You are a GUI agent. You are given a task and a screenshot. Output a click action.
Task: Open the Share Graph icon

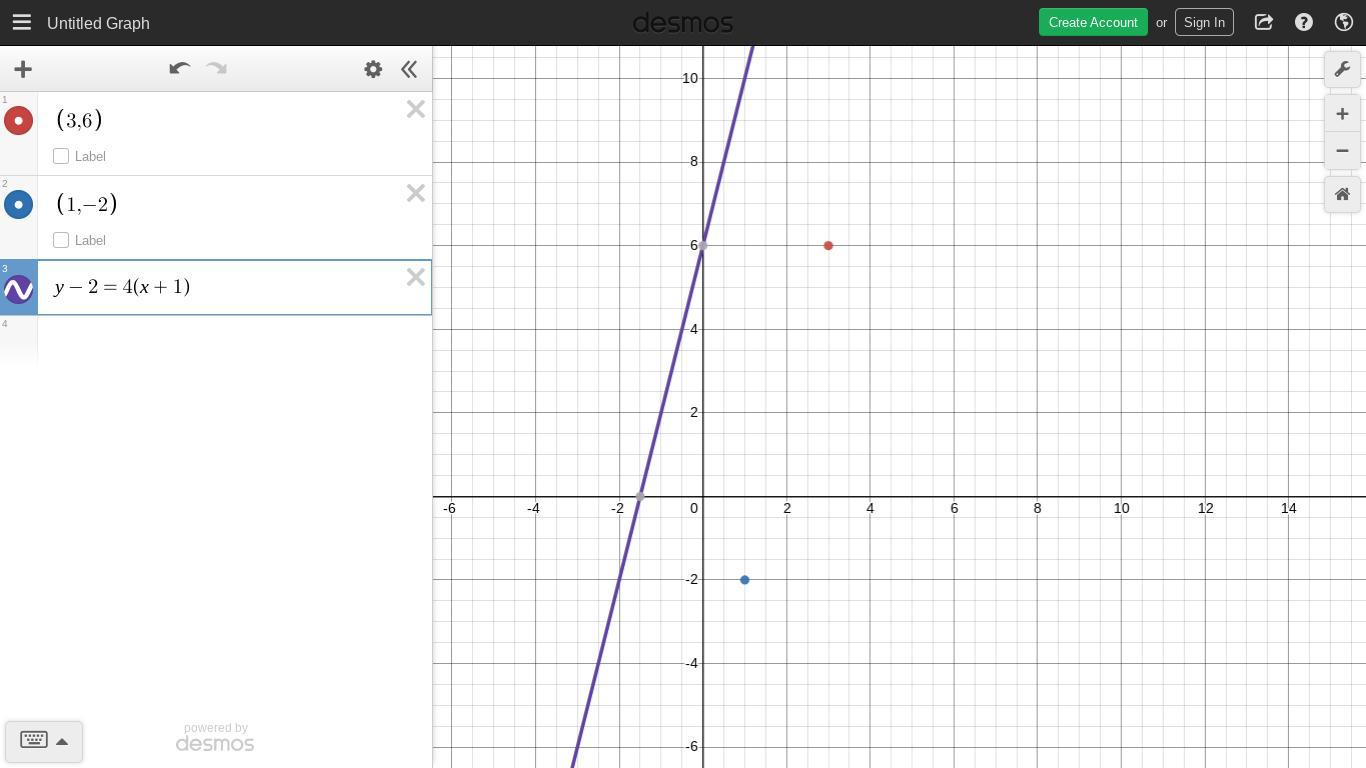1264,22
